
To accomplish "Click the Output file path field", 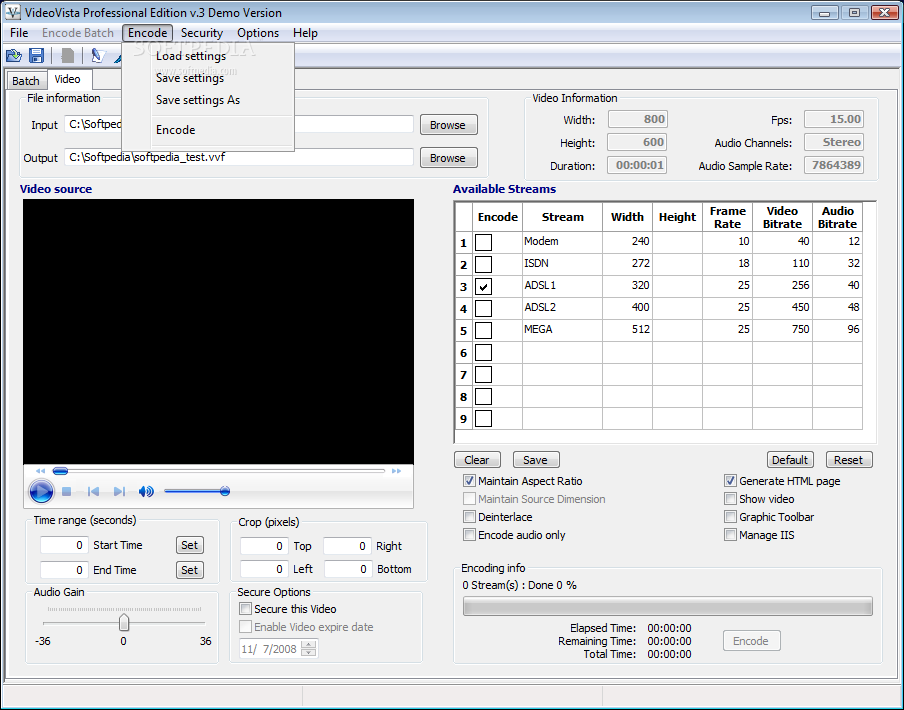I will 239,157.
